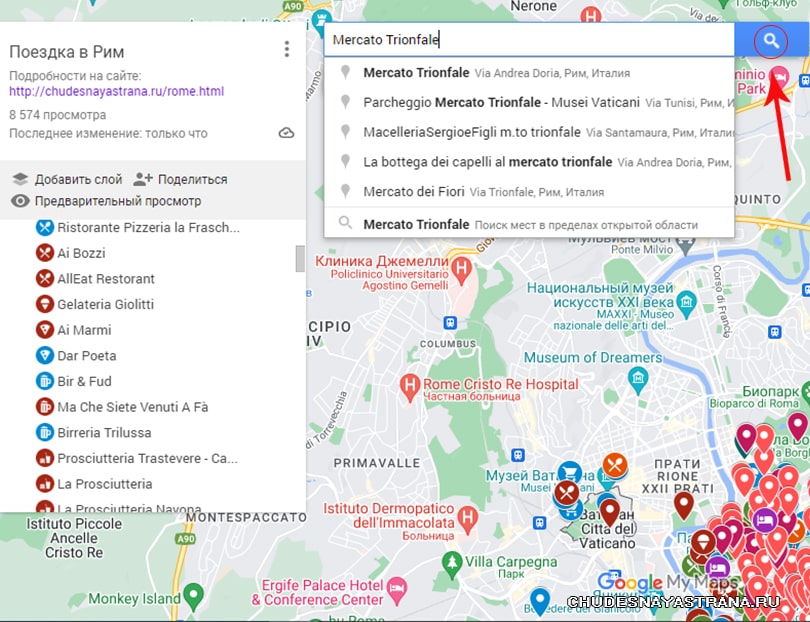This screenshot has width=810, height=622.
Task: Click the Добавить слой button
Action: pyautogui.click(x=68, y=179)
